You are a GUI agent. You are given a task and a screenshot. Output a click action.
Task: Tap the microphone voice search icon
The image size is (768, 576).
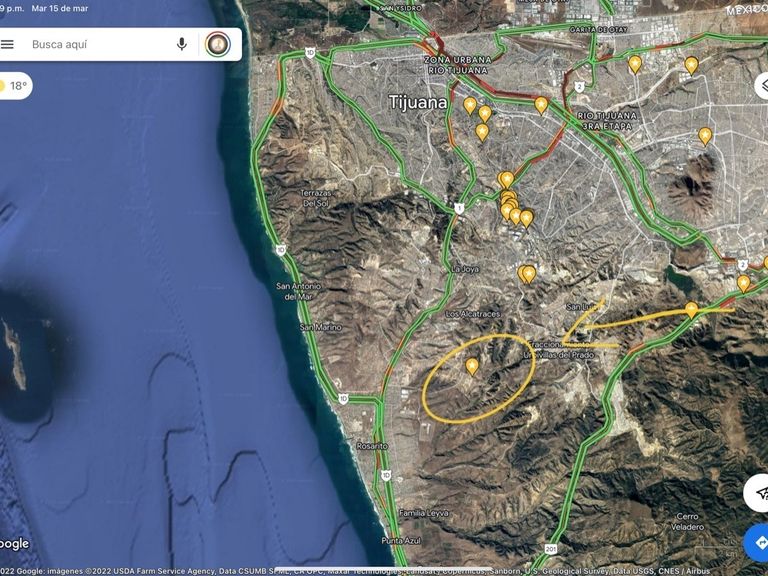[182, 45]
